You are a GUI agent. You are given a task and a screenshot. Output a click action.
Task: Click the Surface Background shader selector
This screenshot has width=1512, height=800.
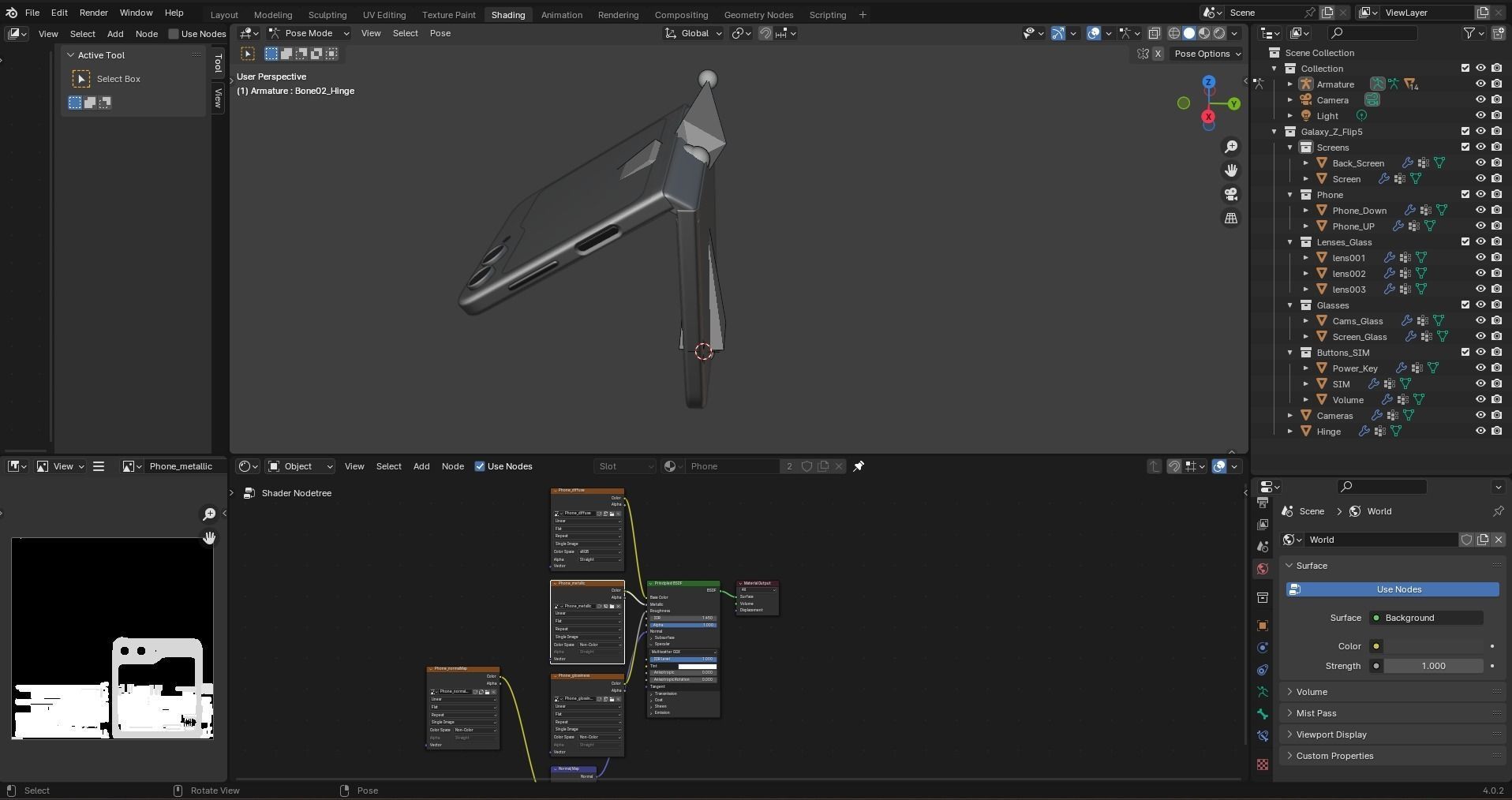(1427, 618)
